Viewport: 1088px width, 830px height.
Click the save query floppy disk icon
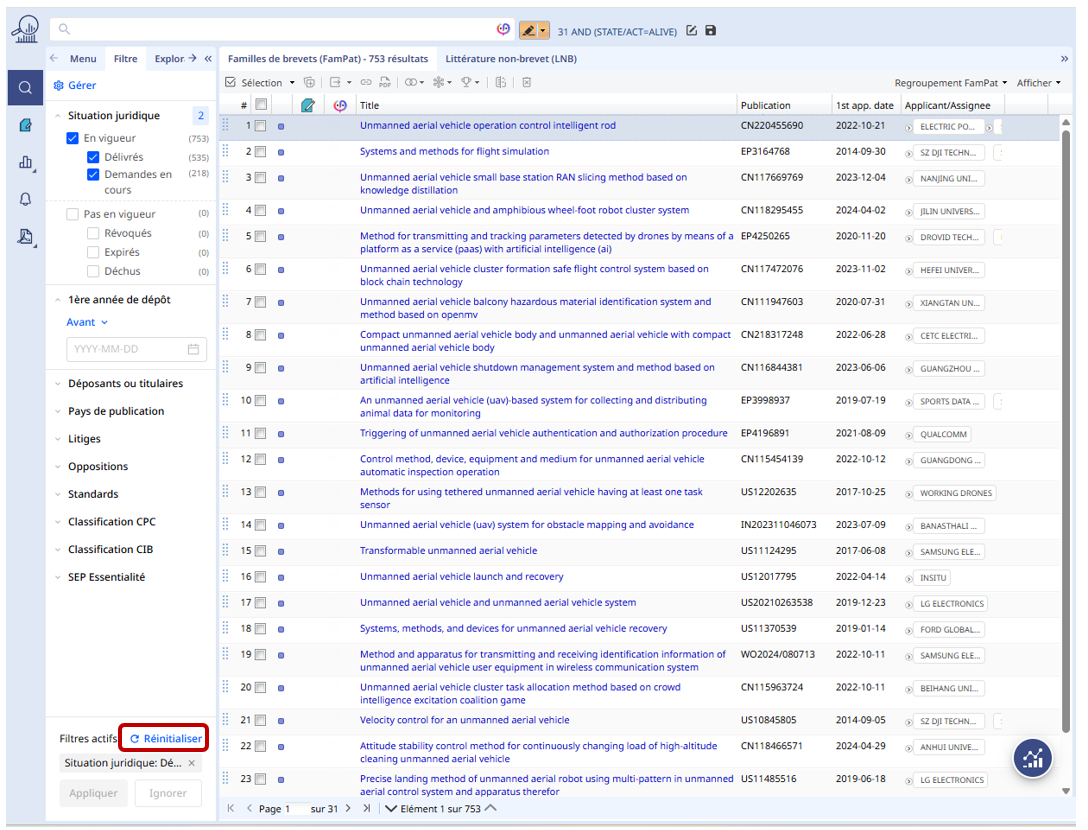(711, 31)
